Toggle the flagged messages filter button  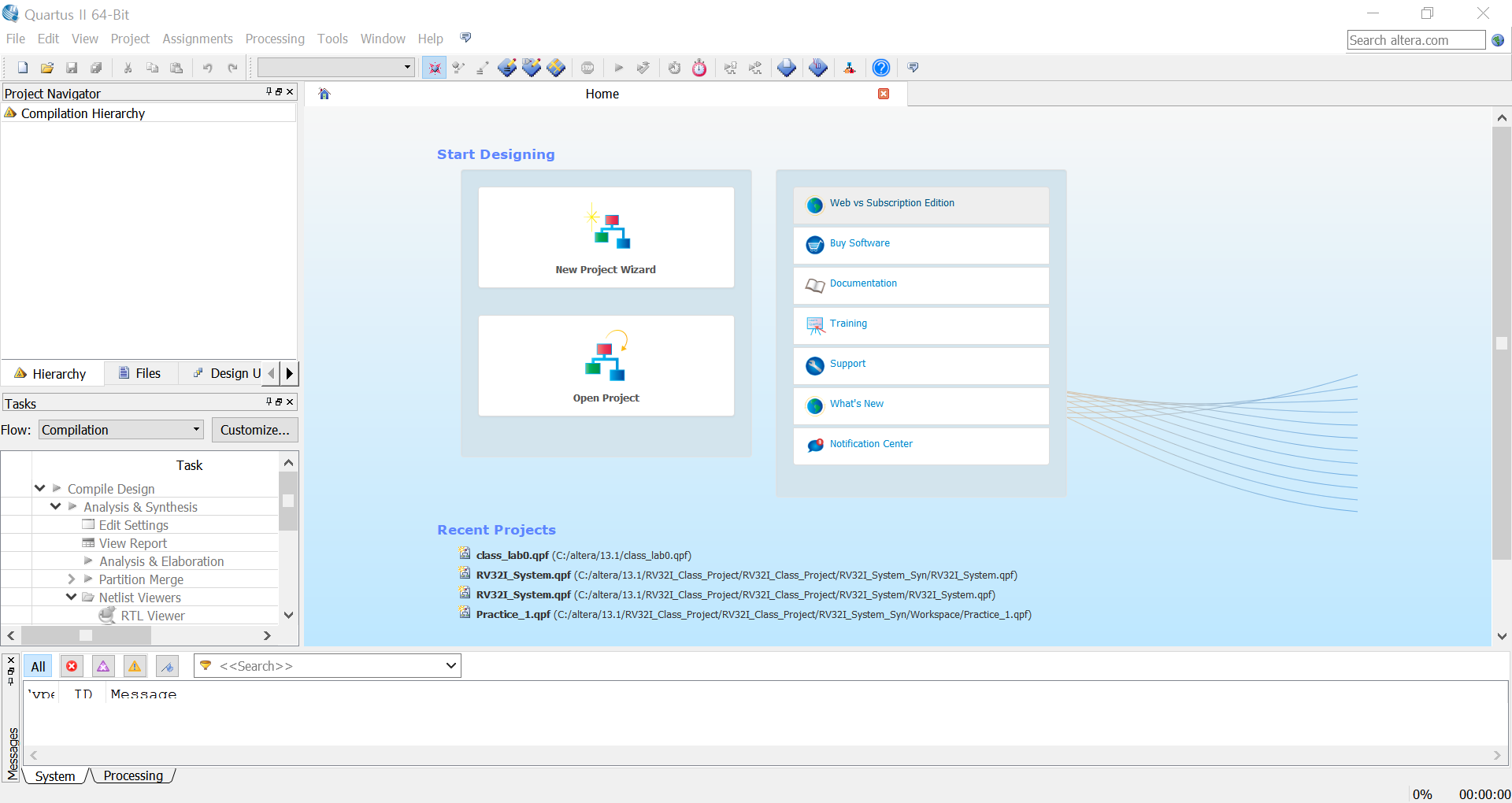[x=167, y=666]
